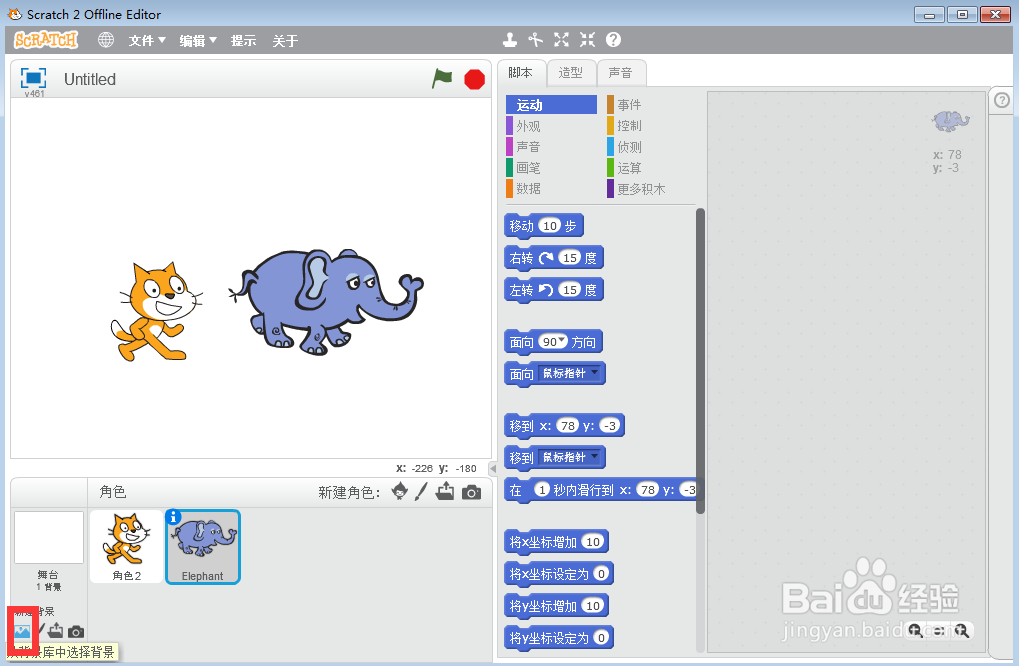The width and height of the screenshot is (1019, 666).
Task: Select the shrink sprite tool
Action: click(x=587, y=40)
